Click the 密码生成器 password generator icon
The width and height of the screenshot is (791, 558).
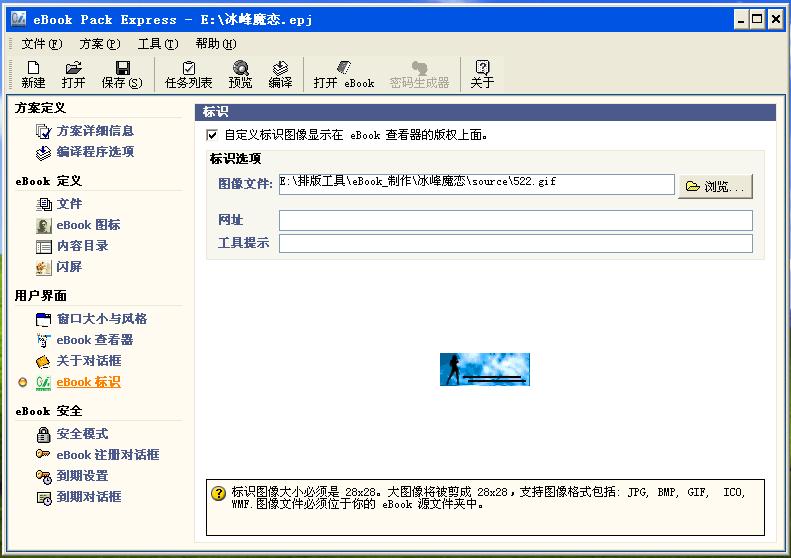click(x=419, y=68)
